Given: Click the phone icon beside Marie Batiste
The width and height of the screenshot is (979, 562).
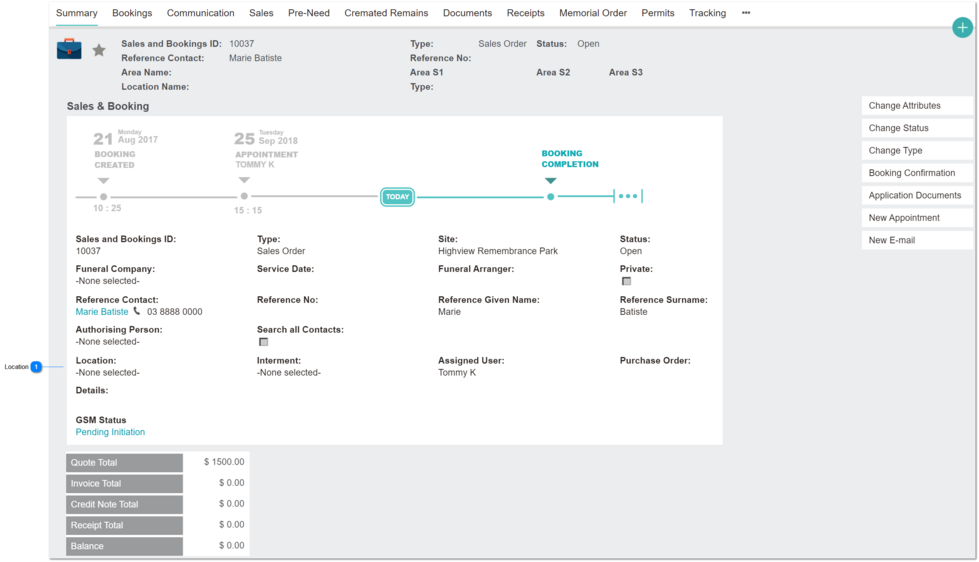Looking at the screenshot, I should point(137,311).
